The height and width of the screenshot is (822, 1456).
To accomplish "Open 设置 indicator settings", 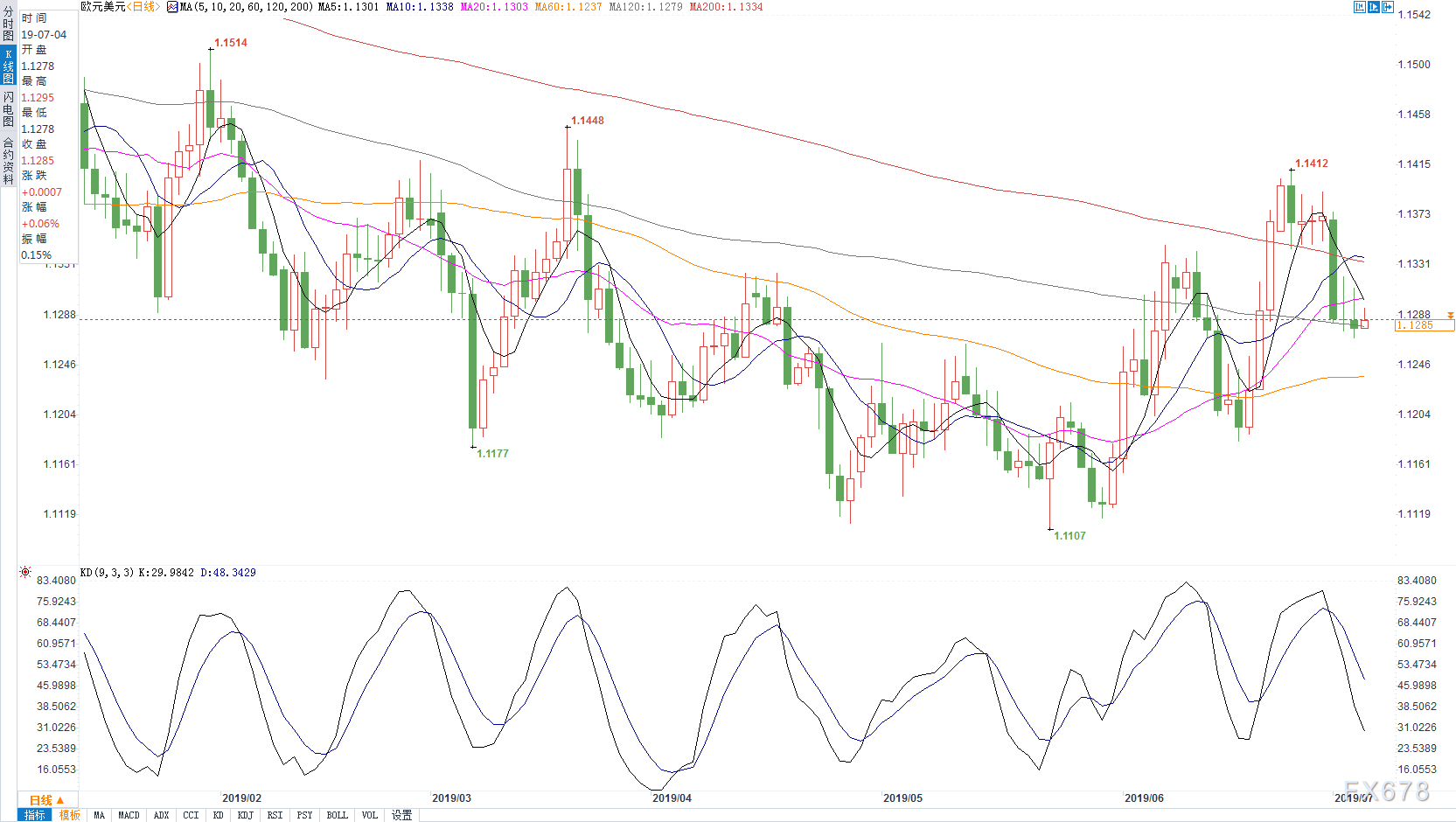I will pyautogui.click(x=401, y=815).
